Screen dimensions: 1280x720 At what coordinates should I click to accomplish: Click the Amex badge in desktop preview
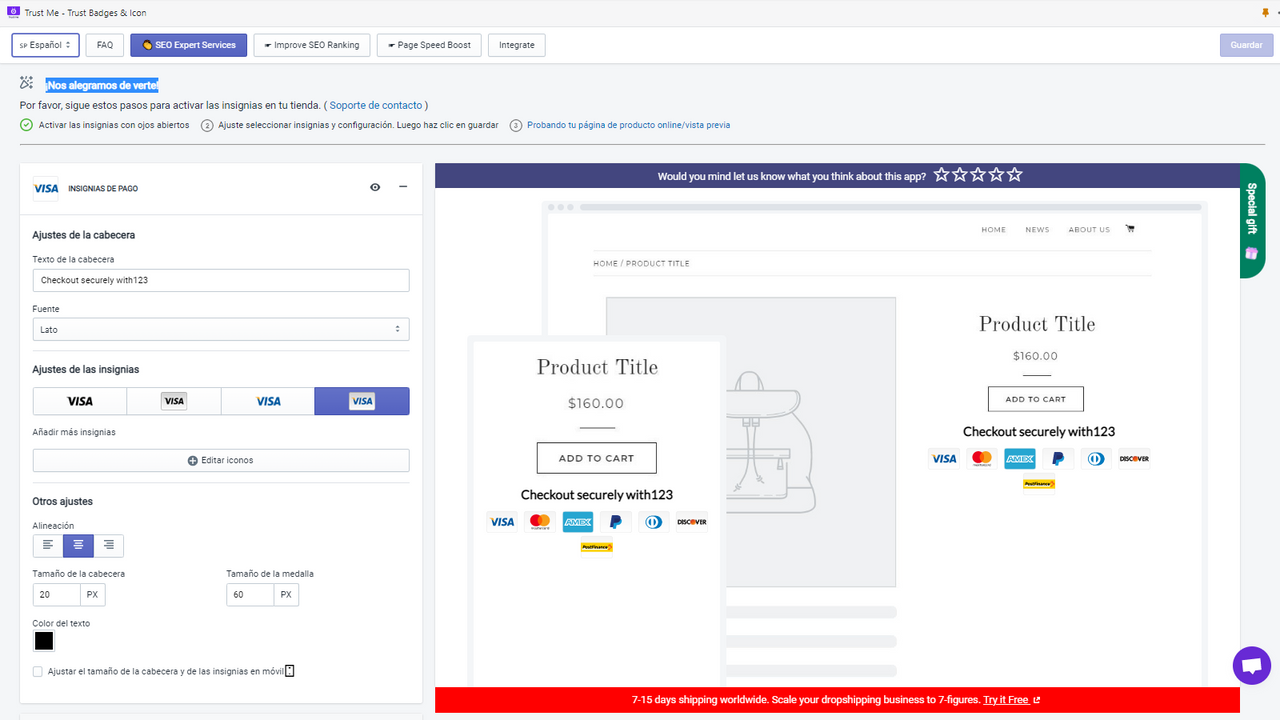click(x=1020, y=459)
